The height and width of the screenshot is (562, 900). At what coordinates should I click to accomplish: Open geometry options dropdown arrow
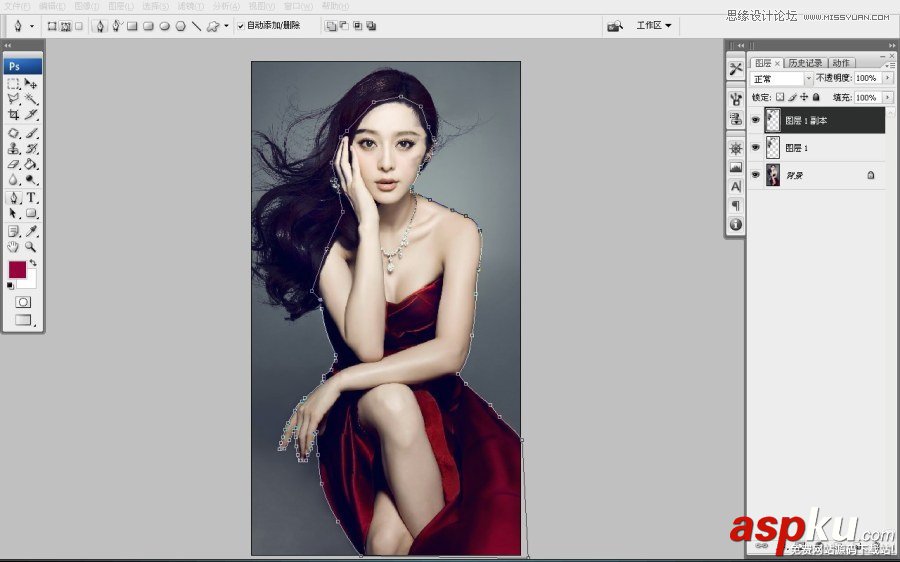coord(226,26)
